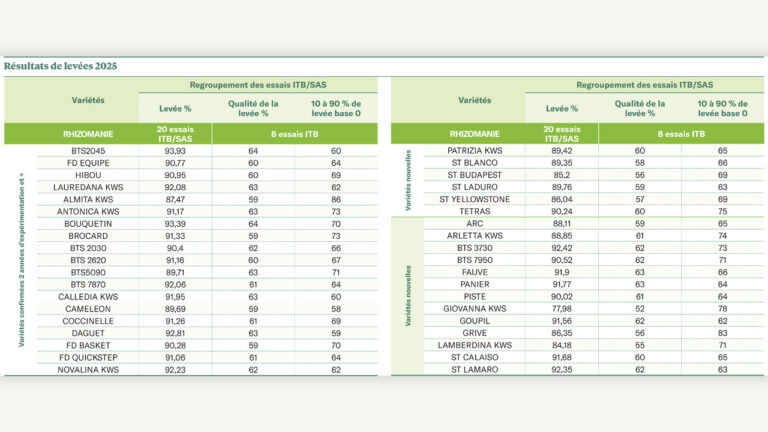768x432 pixels.
Task: Click ST LADURO variety name
Action: 475,187
